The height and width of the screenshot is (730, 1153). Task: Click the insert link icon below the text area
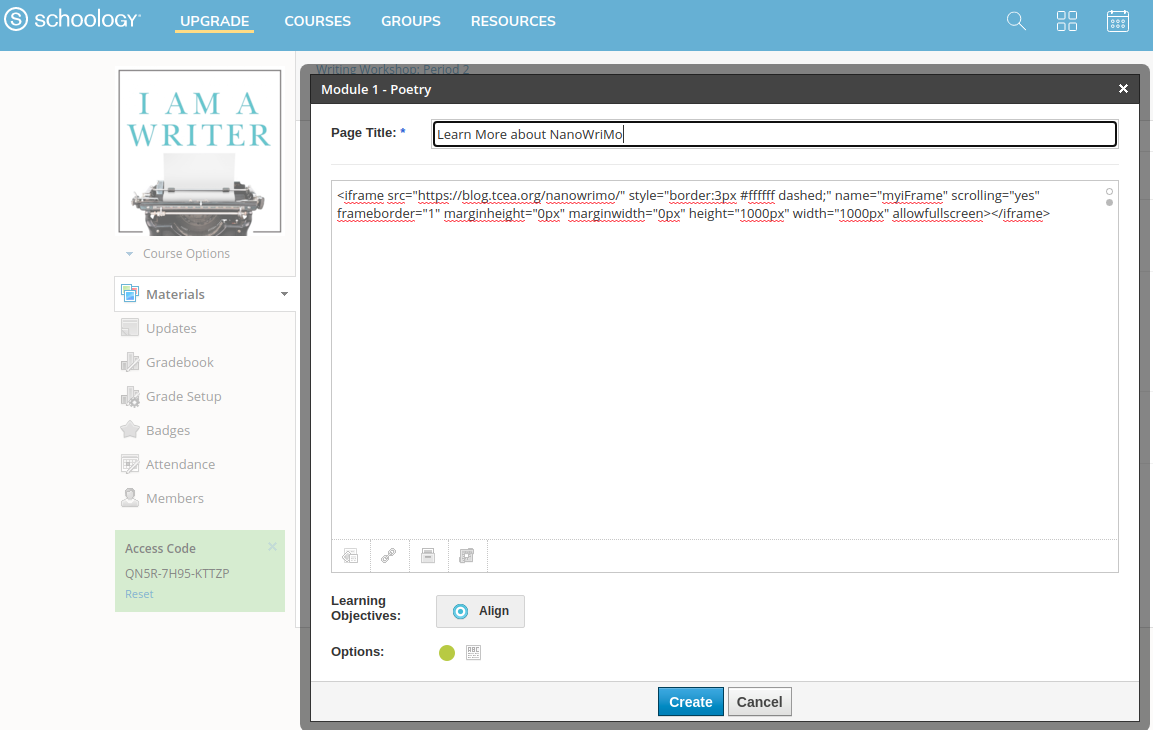[389, 555]
